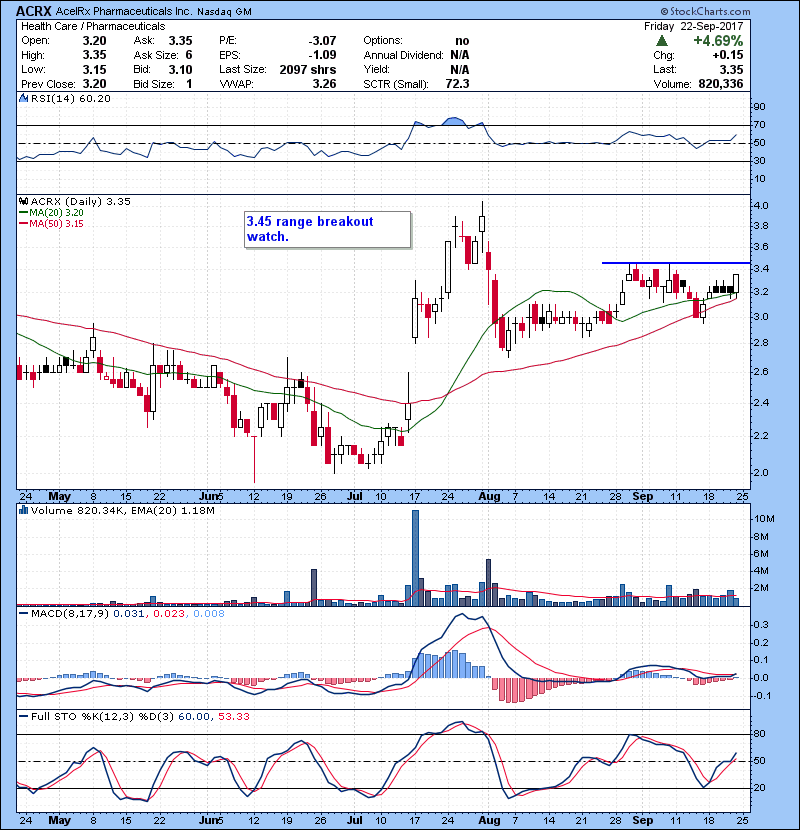Viewport: 800px width, 830px height.
Task: Click the AcelRx Pharmaceuticals Inc. company name
Action: (124, 11)
